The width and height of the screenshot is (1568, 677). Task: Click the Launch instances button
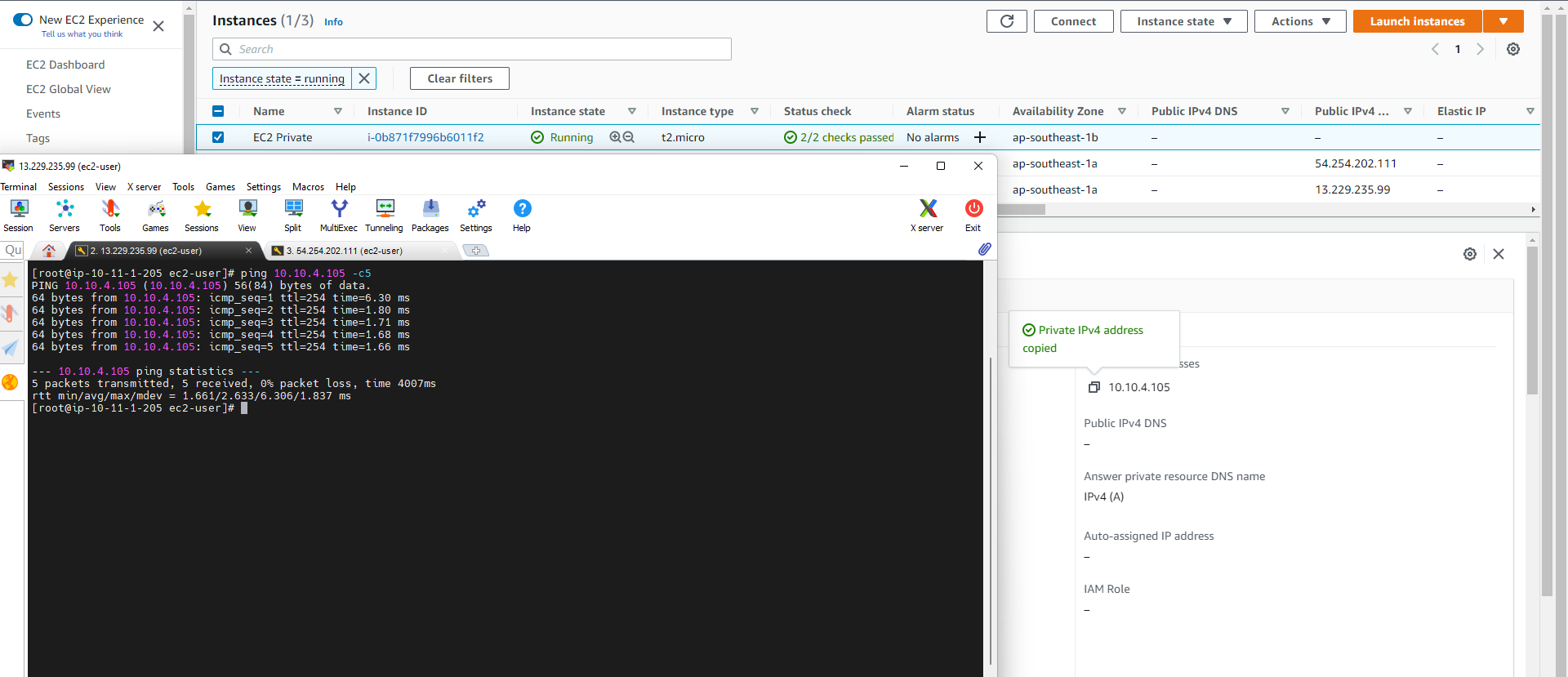[x=1417, y=21]
